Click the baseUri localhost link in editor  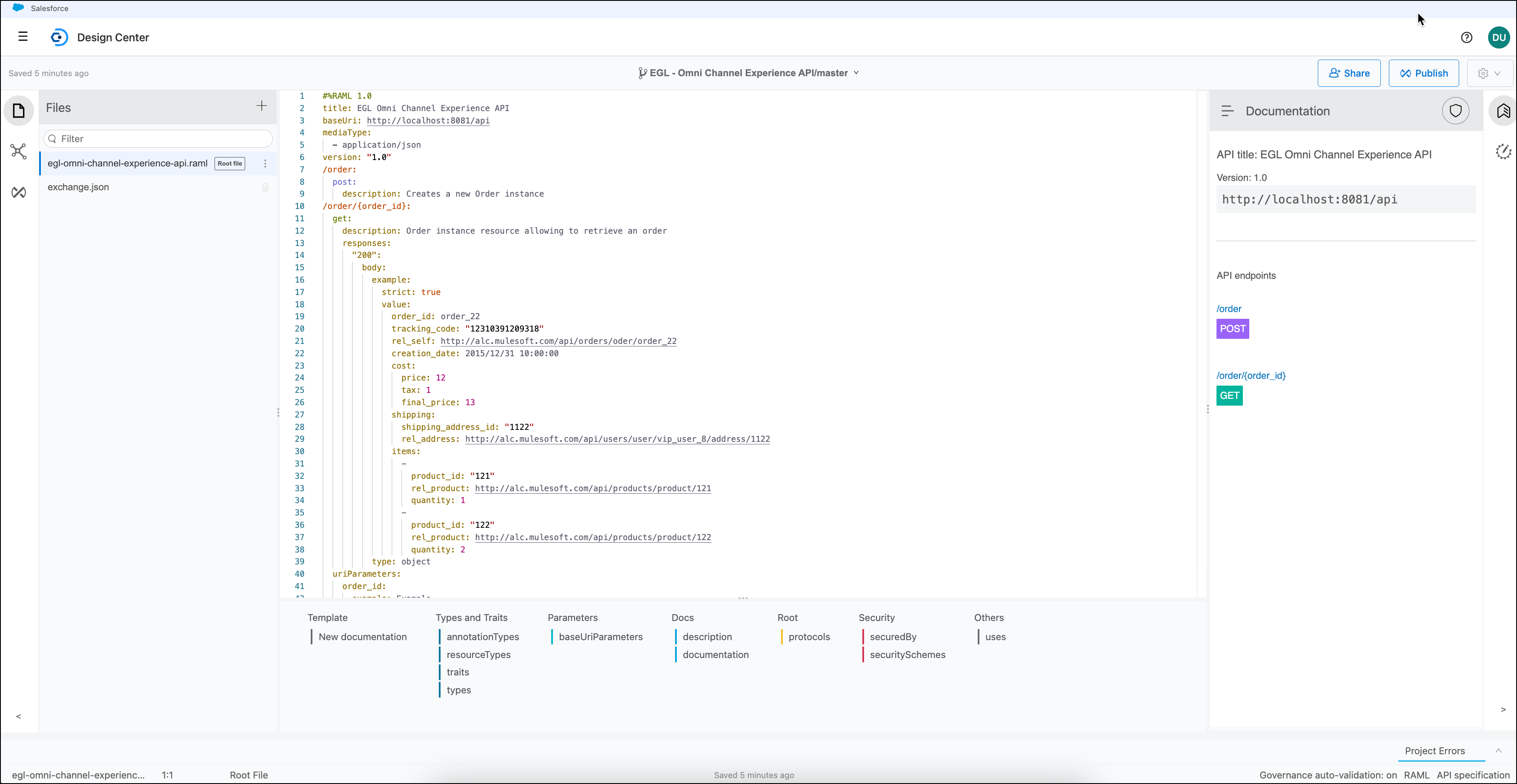coord(428,121)
